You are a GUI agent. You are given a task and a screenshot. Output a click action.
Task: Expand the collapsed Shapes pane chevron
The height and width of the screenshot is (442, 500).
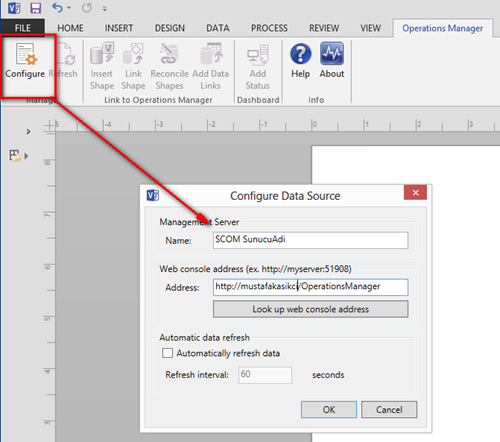(28, 132)
